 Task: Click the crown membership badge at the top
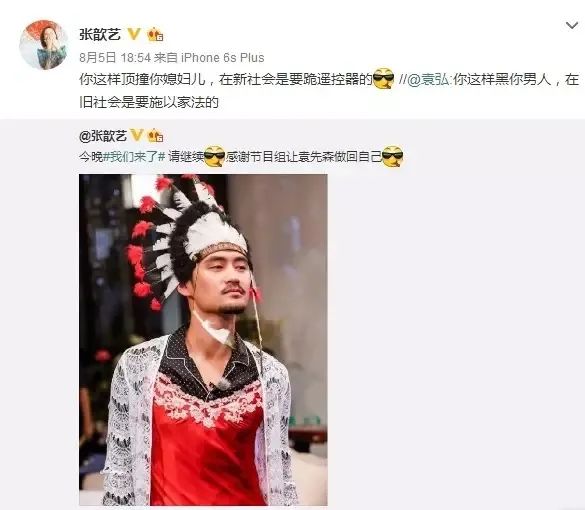coord(155,34)
